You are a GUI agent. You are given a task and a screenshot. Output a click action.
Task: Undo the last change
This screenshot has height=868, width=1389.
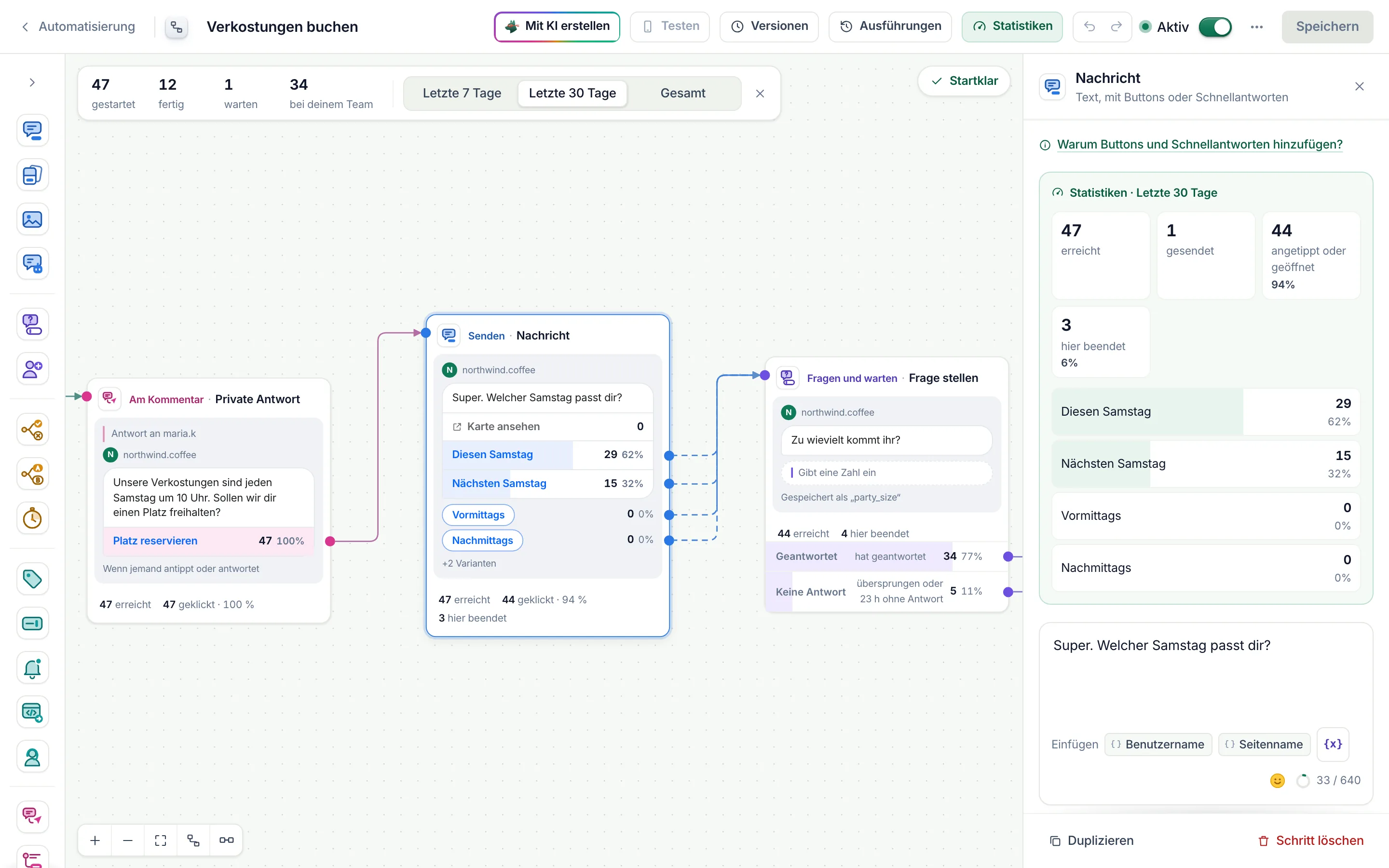1089,27
